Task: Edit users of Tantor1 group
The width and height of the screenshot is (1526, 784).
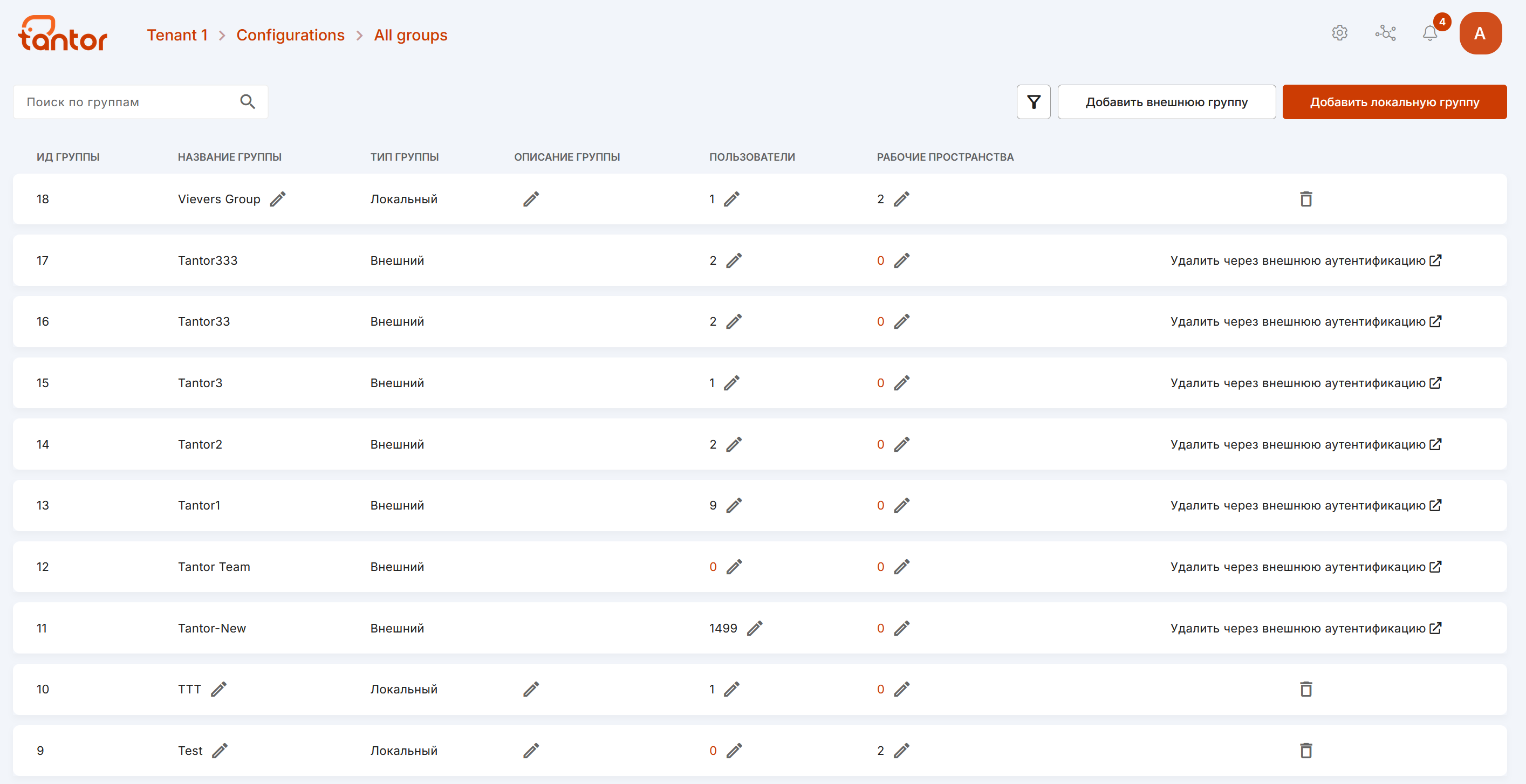Action: (x=734, y=505)
